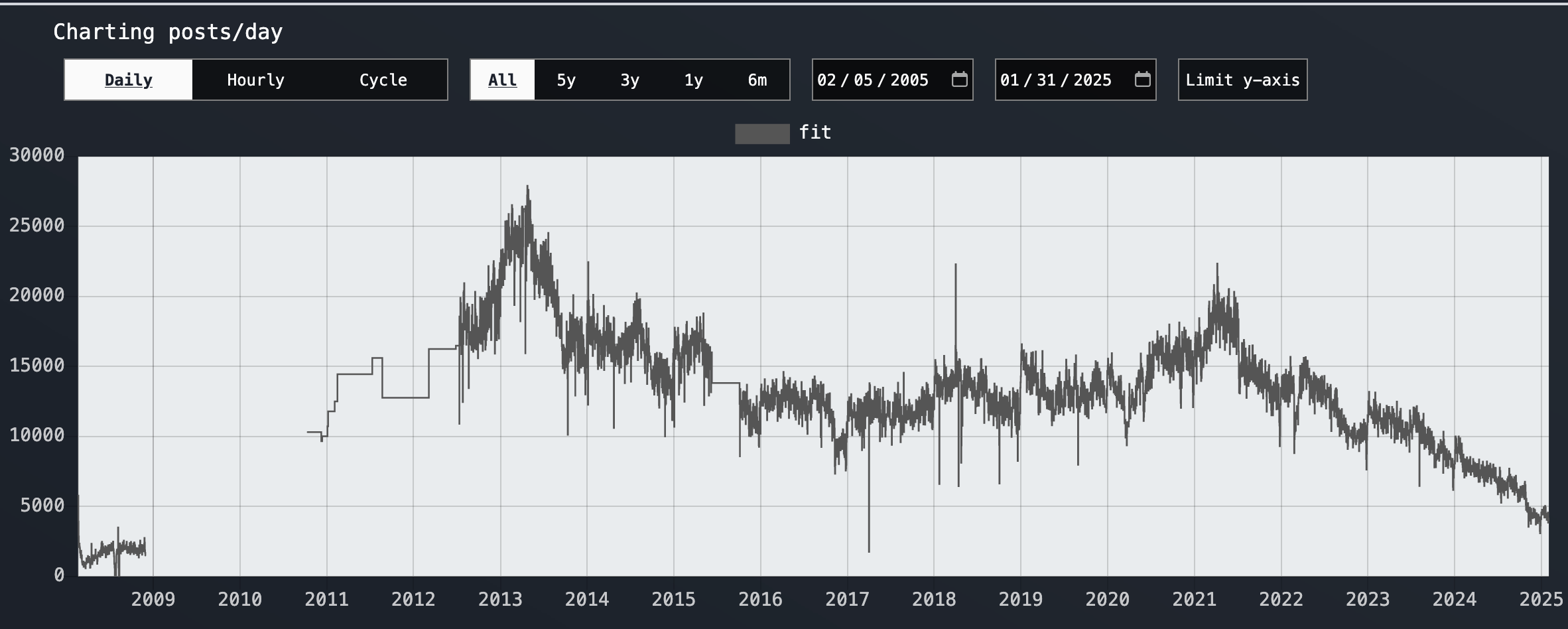1568x629 pixels.
Task: Click the 30000 y-axis label
Action: tap(37, 155)
